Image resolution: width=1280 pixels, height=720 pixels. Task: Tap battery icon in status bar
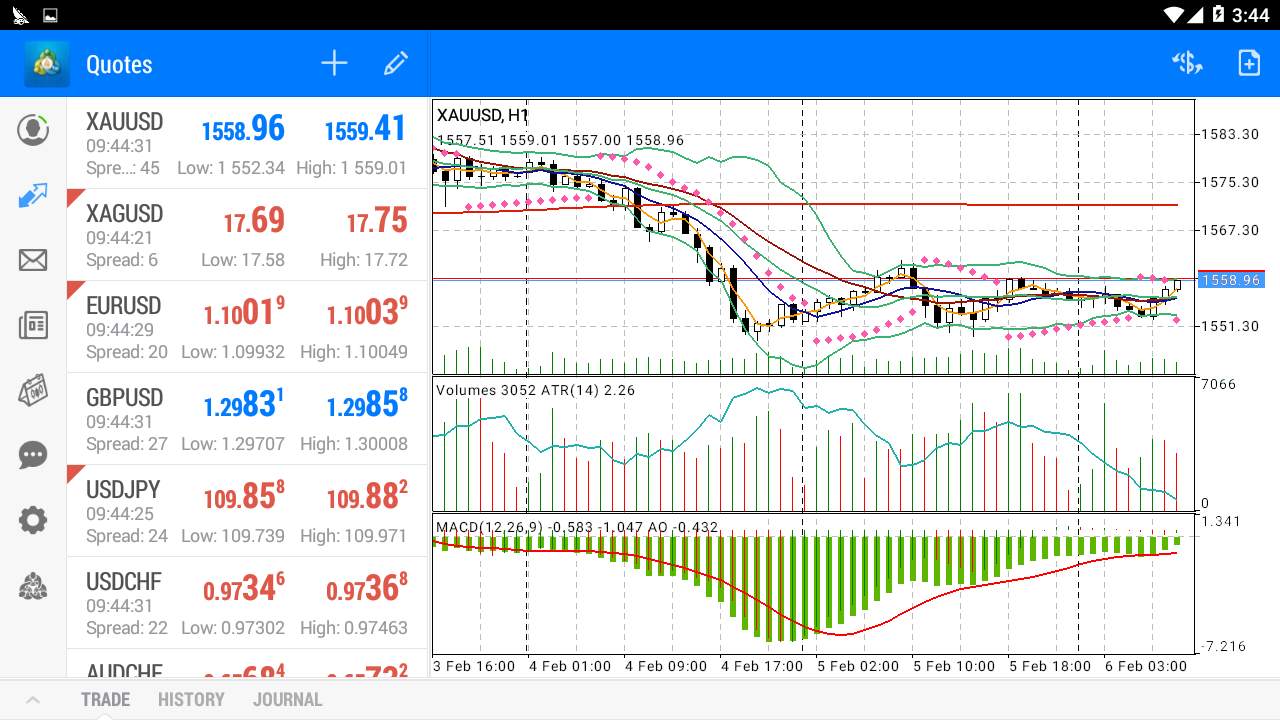(1218, 14)
